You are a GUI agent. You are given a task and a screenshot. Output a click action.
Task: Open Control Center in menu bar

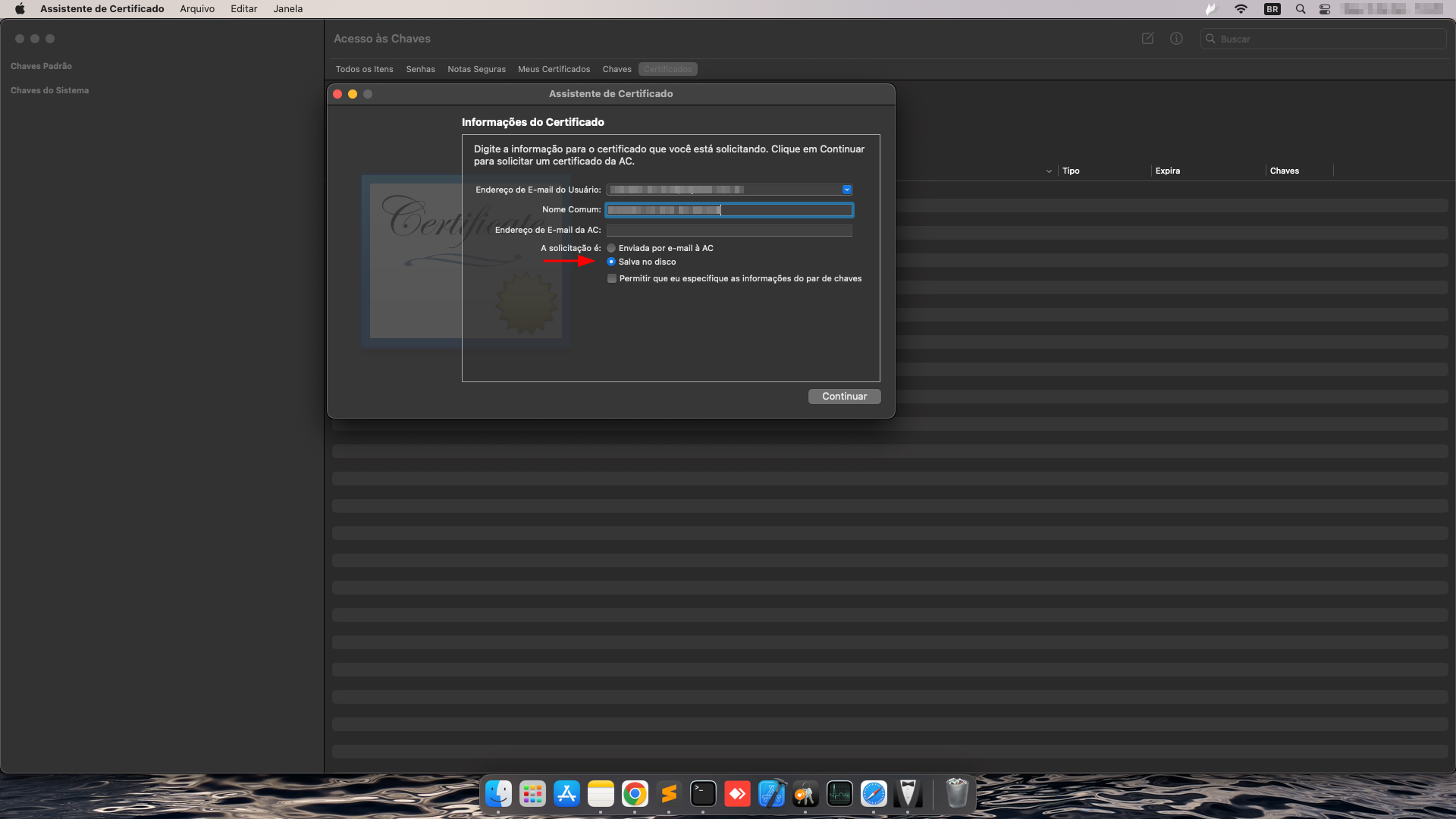tap(1325, 9)
